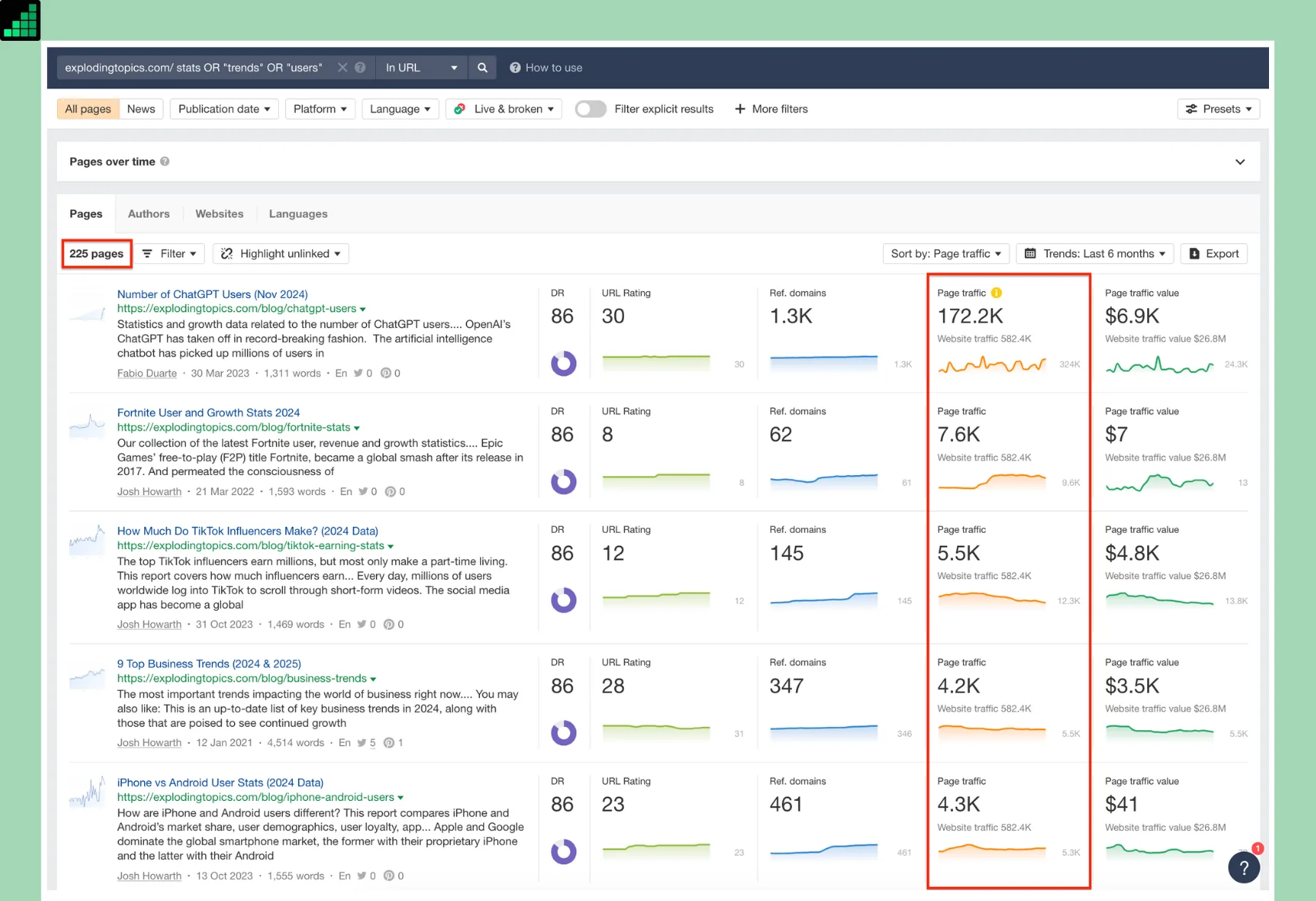This screenshot has height=901, width=1316.
Task: Click the orange Page traffic sparkline for ChatGPT
Action: coord(992,364)
